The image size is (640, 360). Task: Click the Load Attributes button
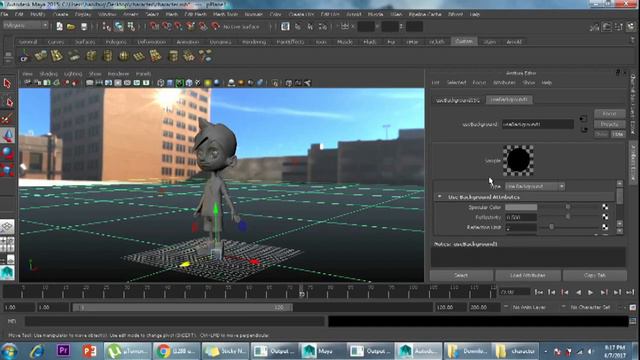click(528, 276)
